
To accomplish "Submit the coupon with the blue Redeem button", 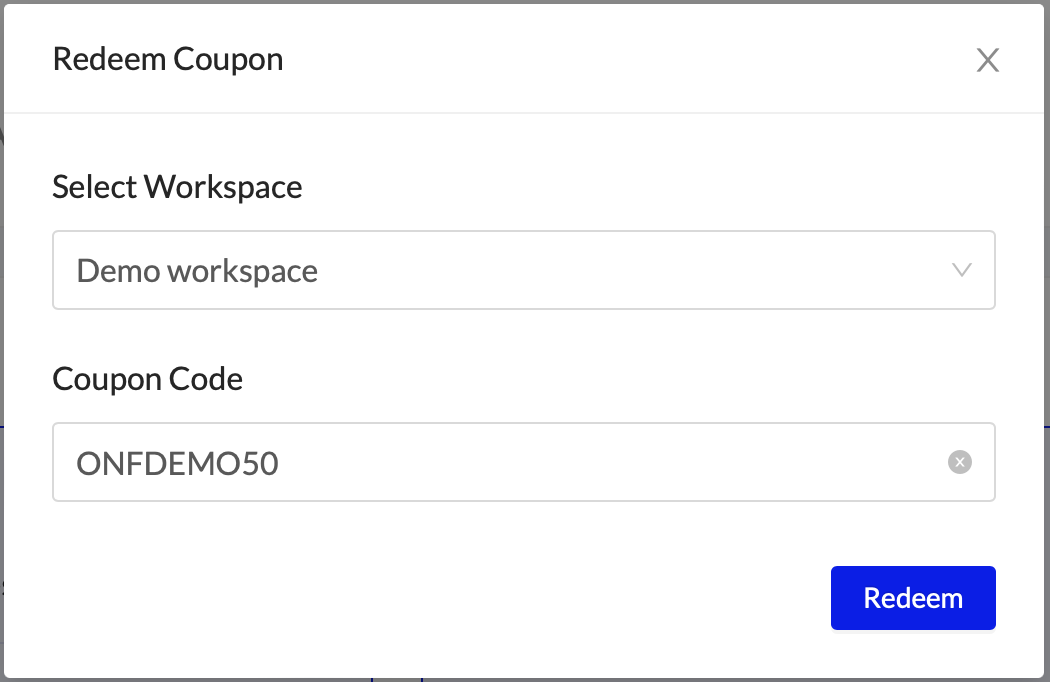I will click(913, 598).
